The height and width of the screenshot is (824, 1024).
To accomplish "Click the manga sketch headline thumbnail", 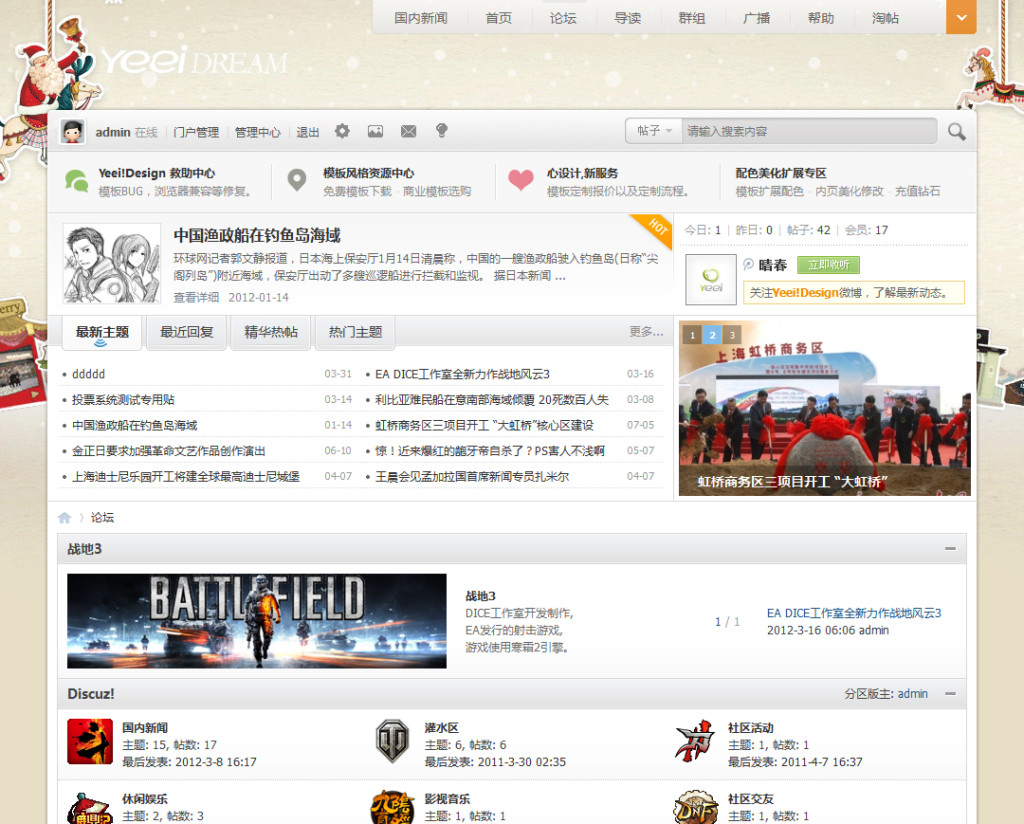I will (x=112, y=264).
